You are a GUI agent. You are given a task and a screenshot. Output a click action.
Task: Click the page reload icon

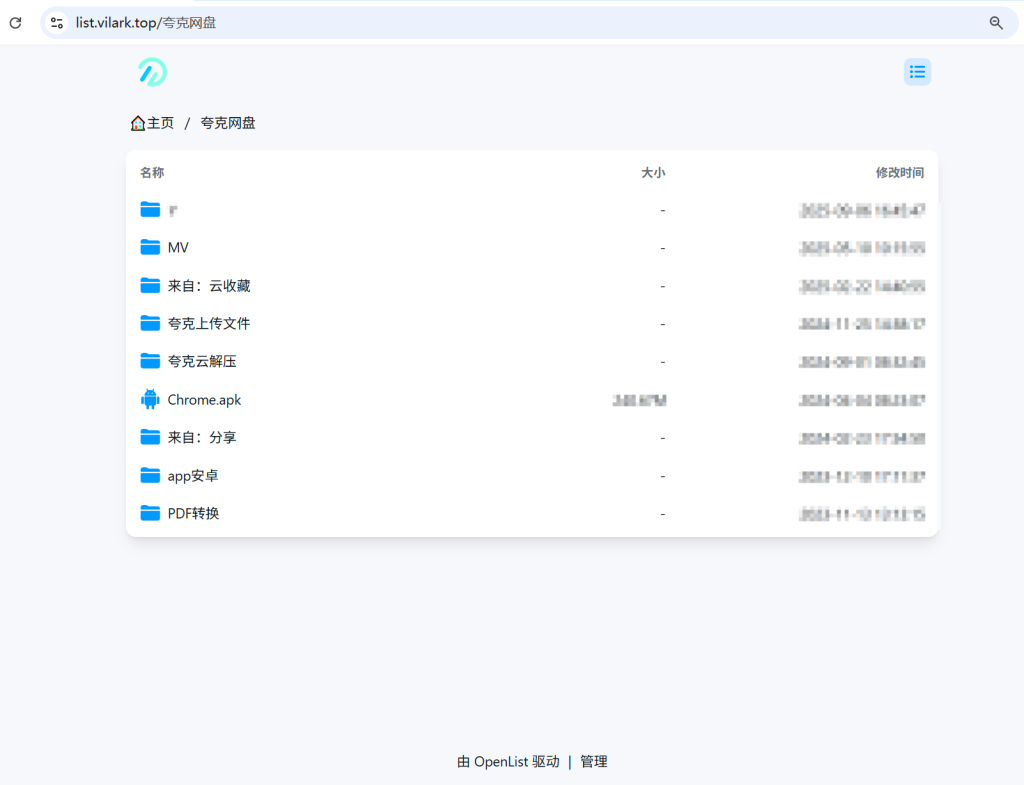click(x=15, y=22)
